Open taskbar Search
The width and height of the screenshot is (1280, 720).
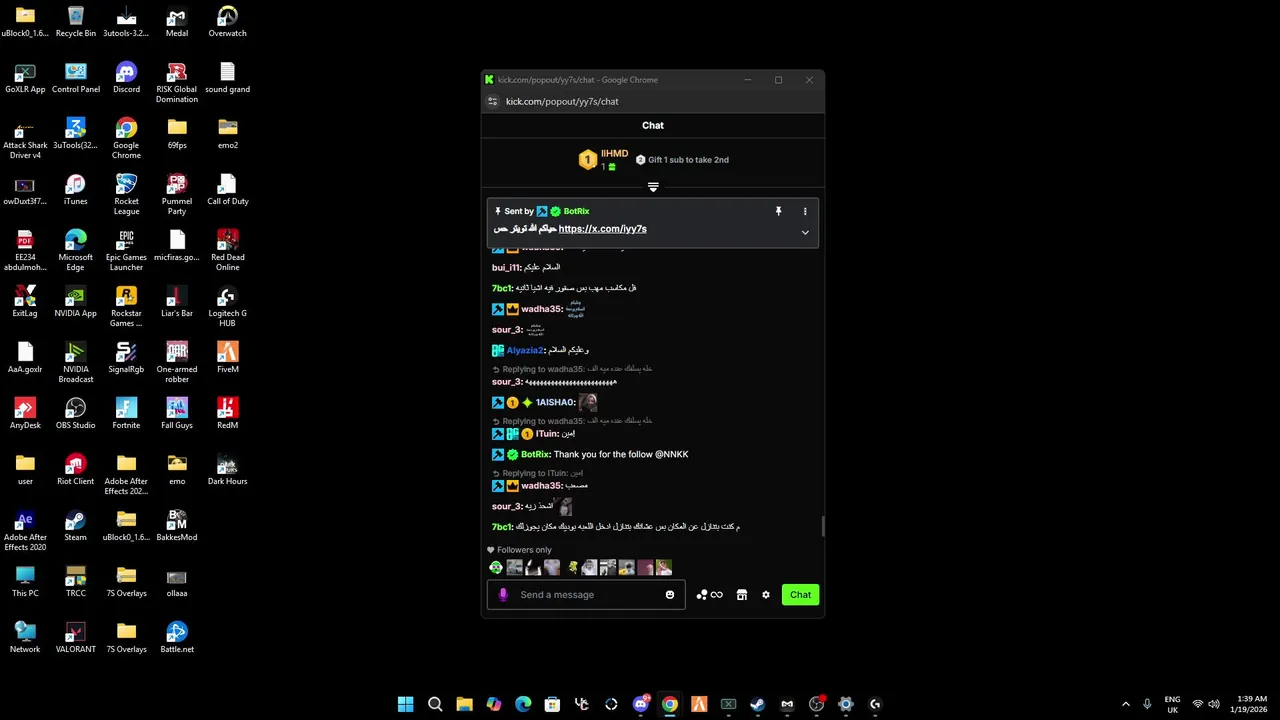click(435, 704)
